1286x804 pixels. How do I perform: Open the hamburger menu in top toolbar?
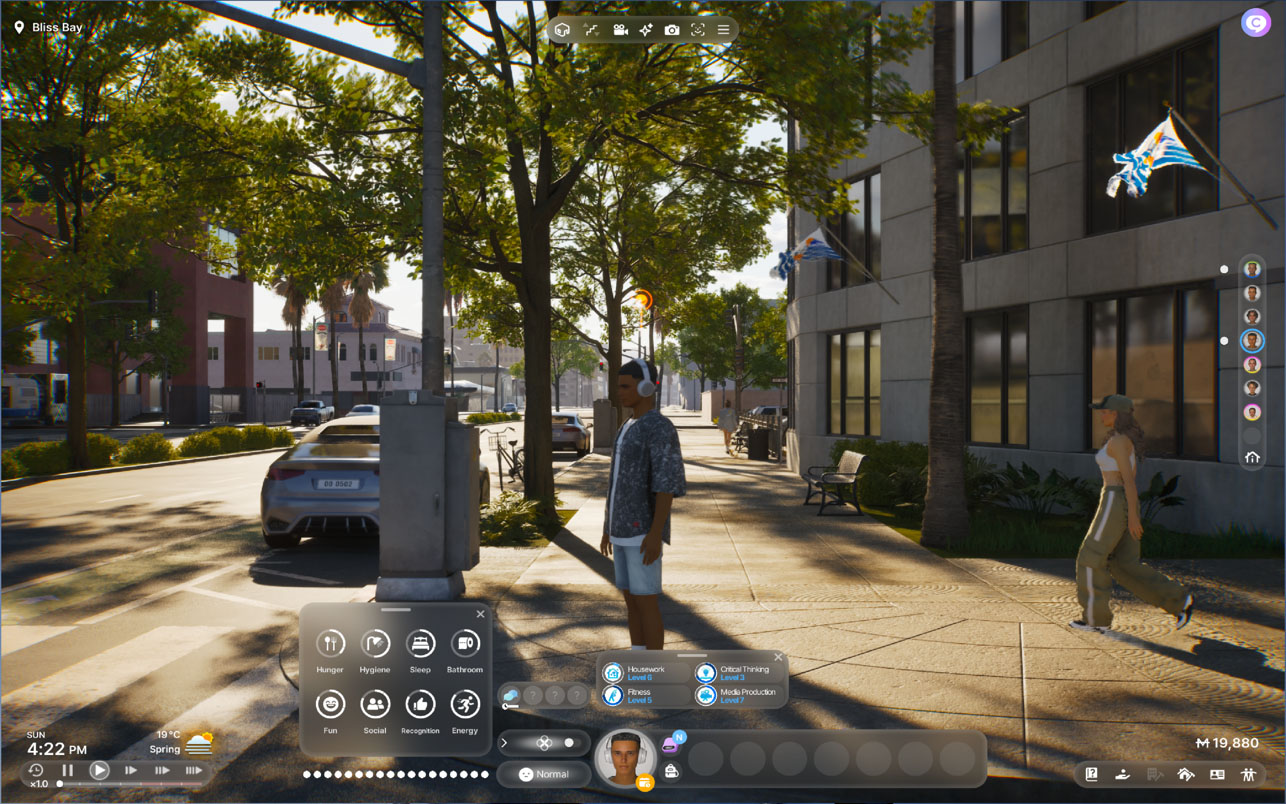723,30
